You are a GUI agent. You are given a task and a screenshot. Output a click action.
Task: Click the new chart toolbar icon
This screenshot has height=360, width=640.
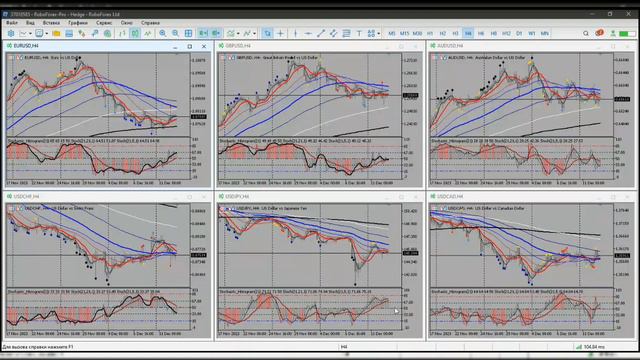23,33
